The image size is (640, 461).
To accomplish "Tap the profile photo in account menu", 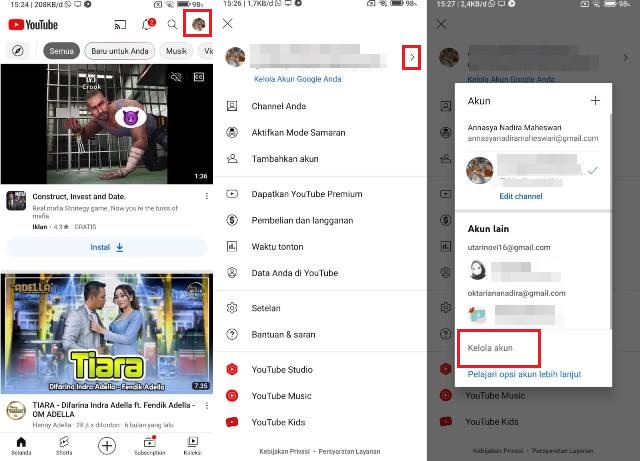I will click(236, 57).
